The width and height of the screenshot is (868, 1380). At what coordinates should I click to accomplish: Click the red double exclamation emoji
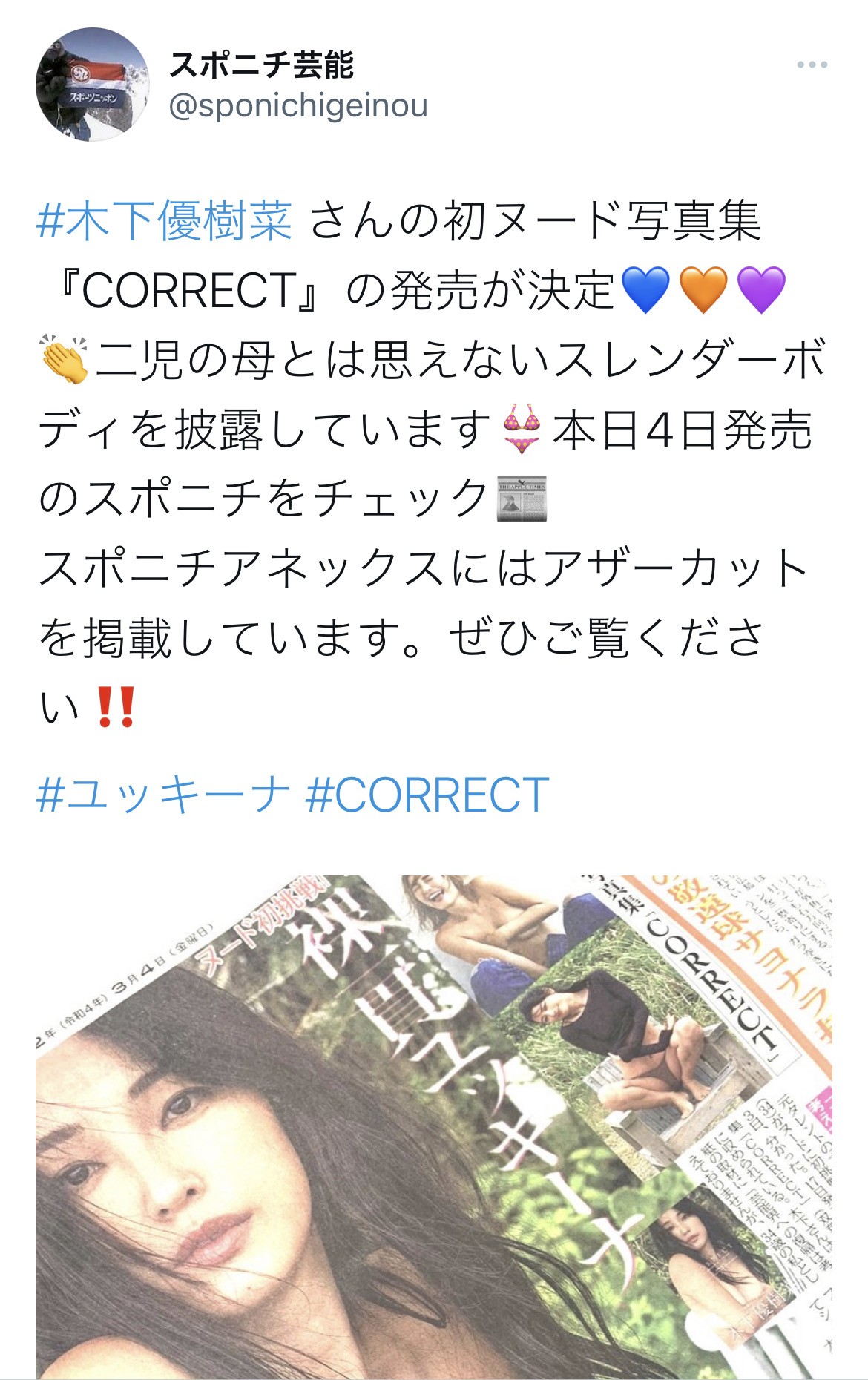coord(116,708)
